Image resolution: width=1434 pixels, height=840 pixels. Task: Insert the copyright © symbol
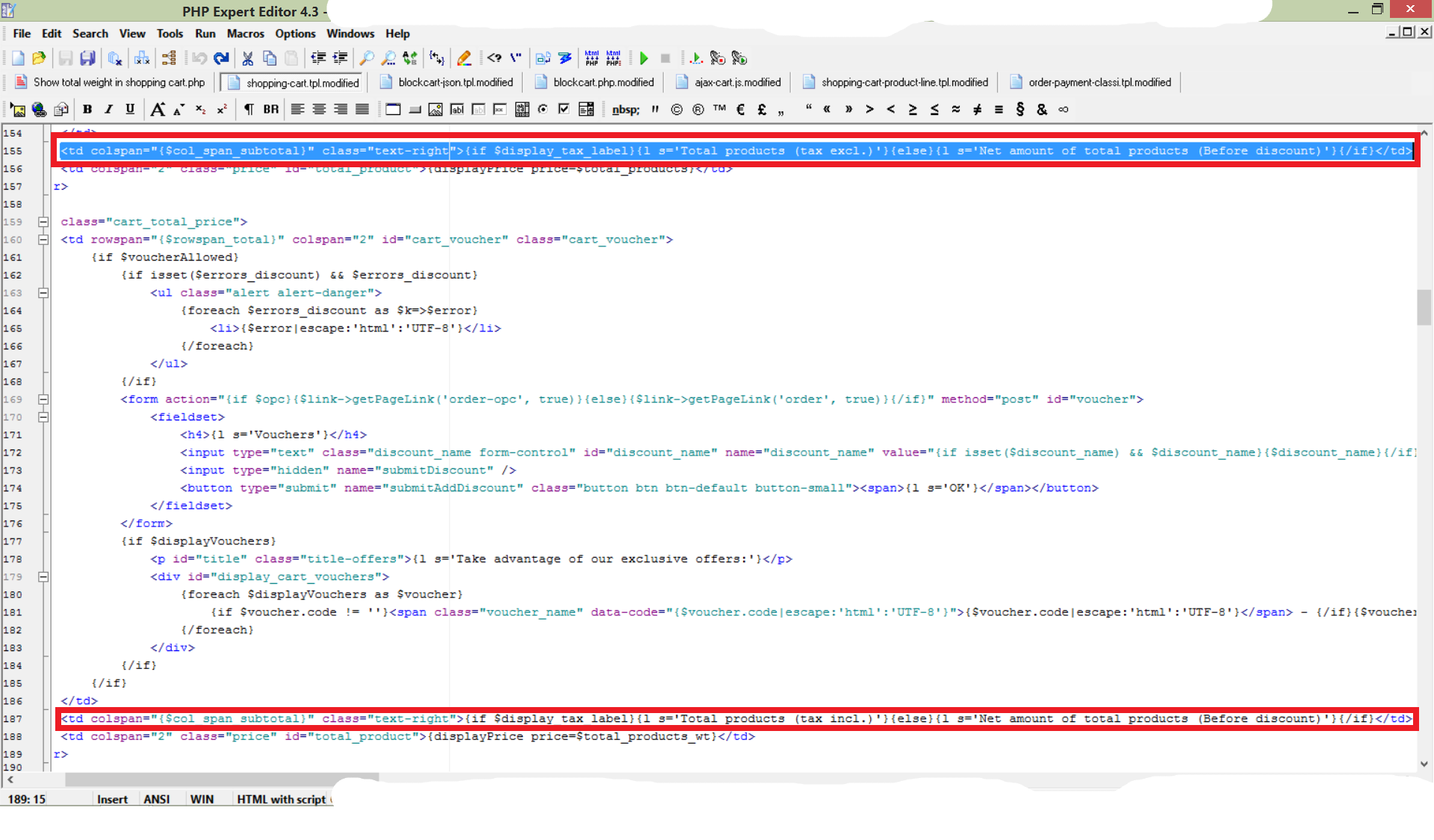(677, 110)
